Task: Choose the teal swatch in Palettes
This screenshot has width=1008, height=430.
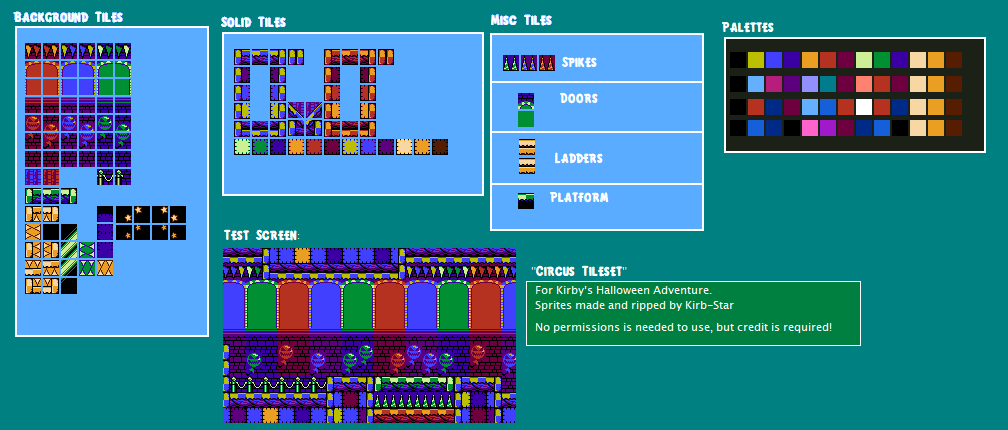Action: (827, 84)
